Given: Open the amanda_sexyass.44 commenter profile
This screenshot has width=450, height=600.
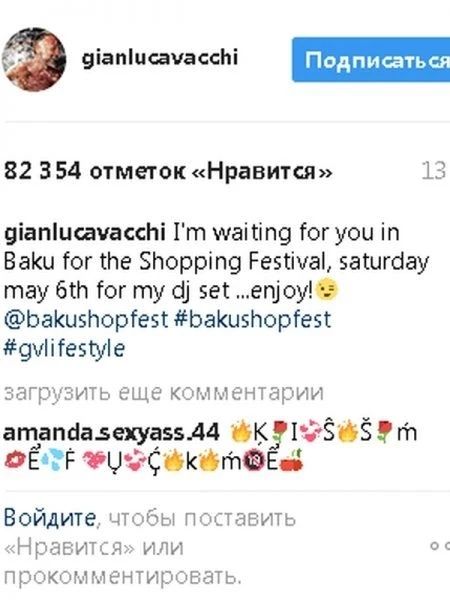Looking at the screenshot, I should tap(111, 433).
